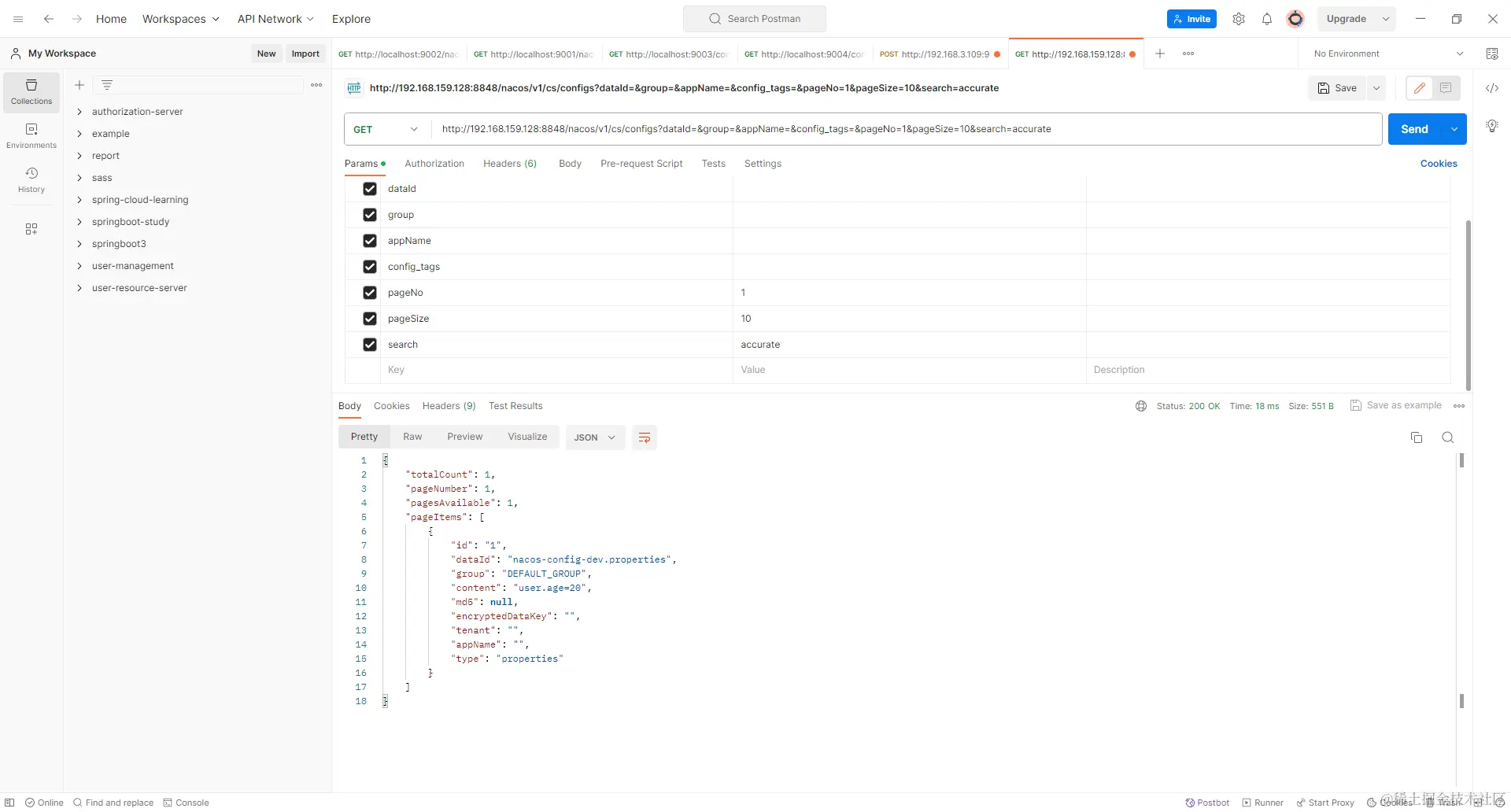Click Save as example
Screen dimensions: 1511x812
tap(1396, 405)
